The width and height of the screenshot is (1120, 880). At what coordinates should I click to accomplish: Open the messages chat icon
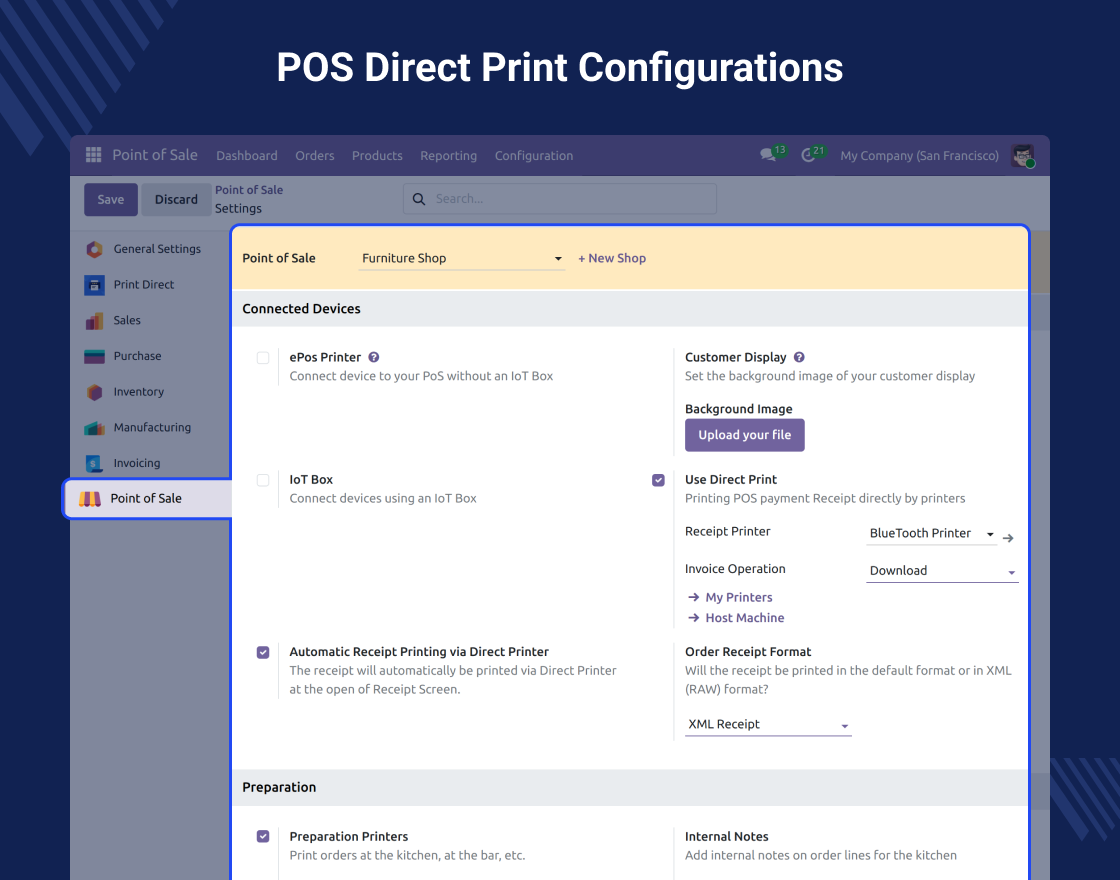click(x=768, y=155)
